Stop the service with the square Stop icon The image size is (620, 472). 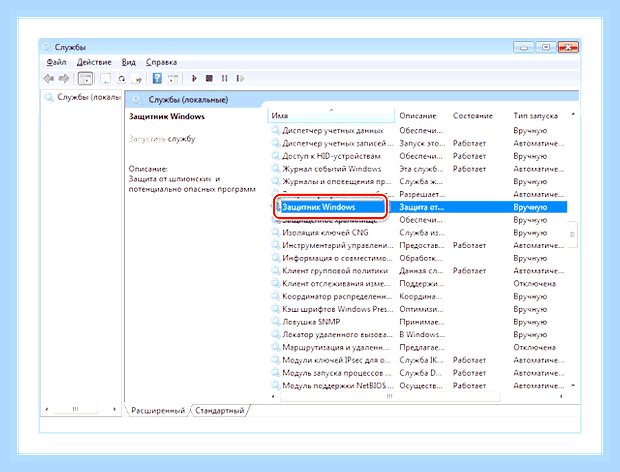pos(209,79)
